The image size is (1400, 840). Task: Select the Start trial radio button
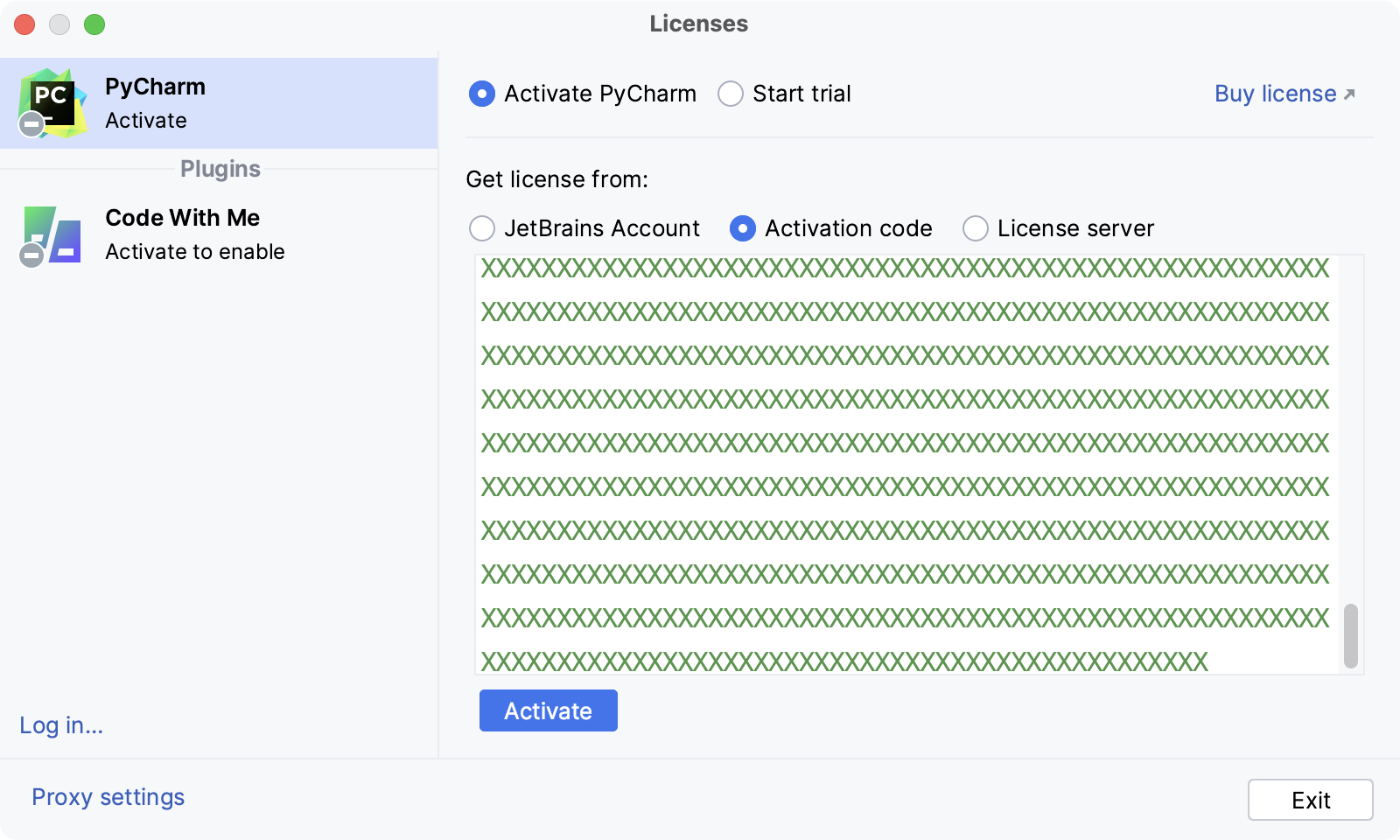[x=730, y=94]
